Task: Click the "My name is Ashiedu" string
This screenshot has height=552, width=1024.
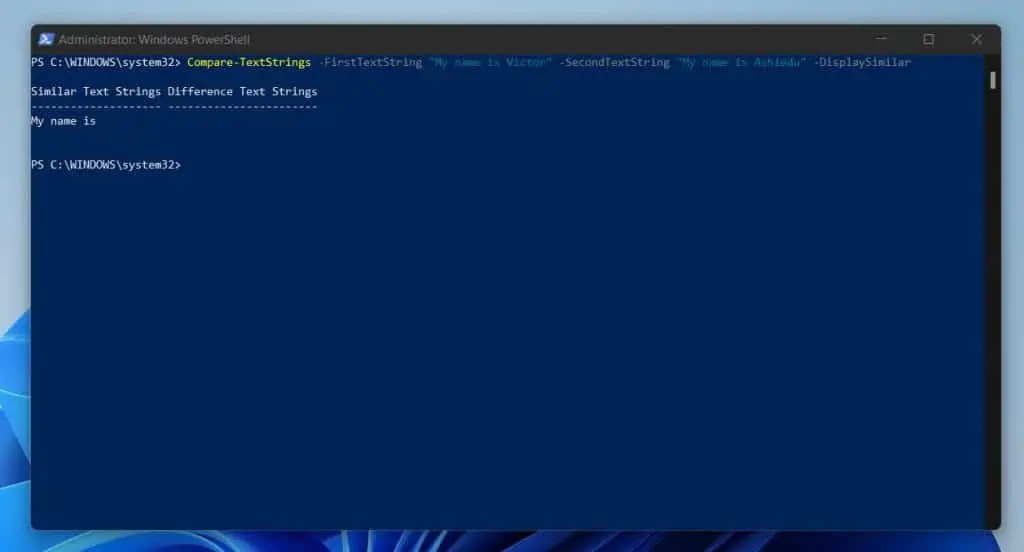Action: tap(742, 62)
